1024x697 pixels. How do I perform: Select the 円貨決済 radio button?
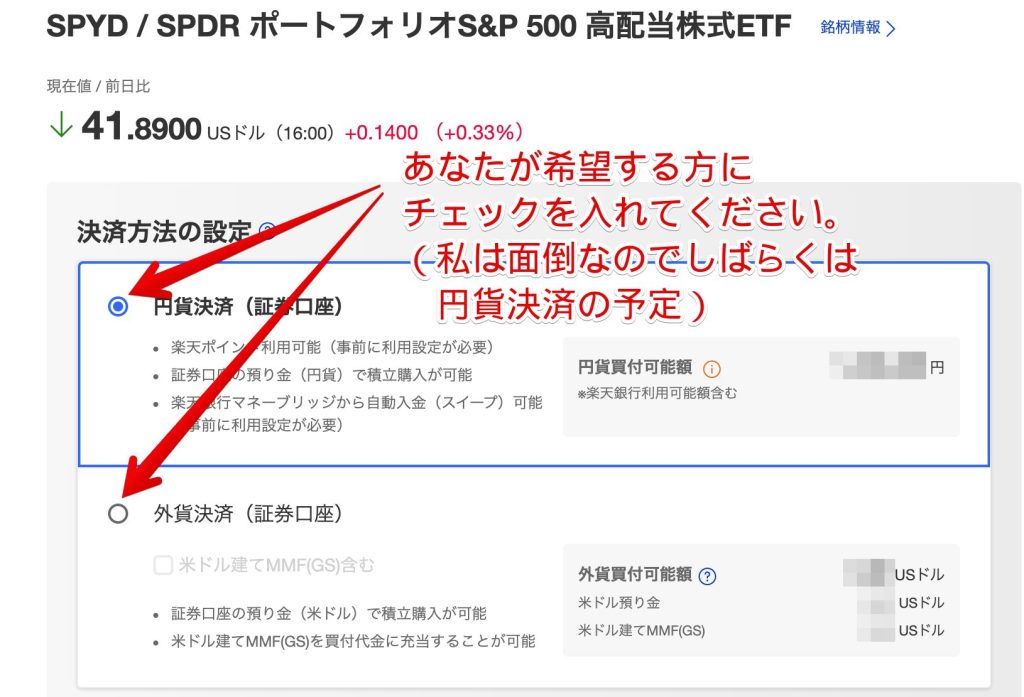click(118, 307)
